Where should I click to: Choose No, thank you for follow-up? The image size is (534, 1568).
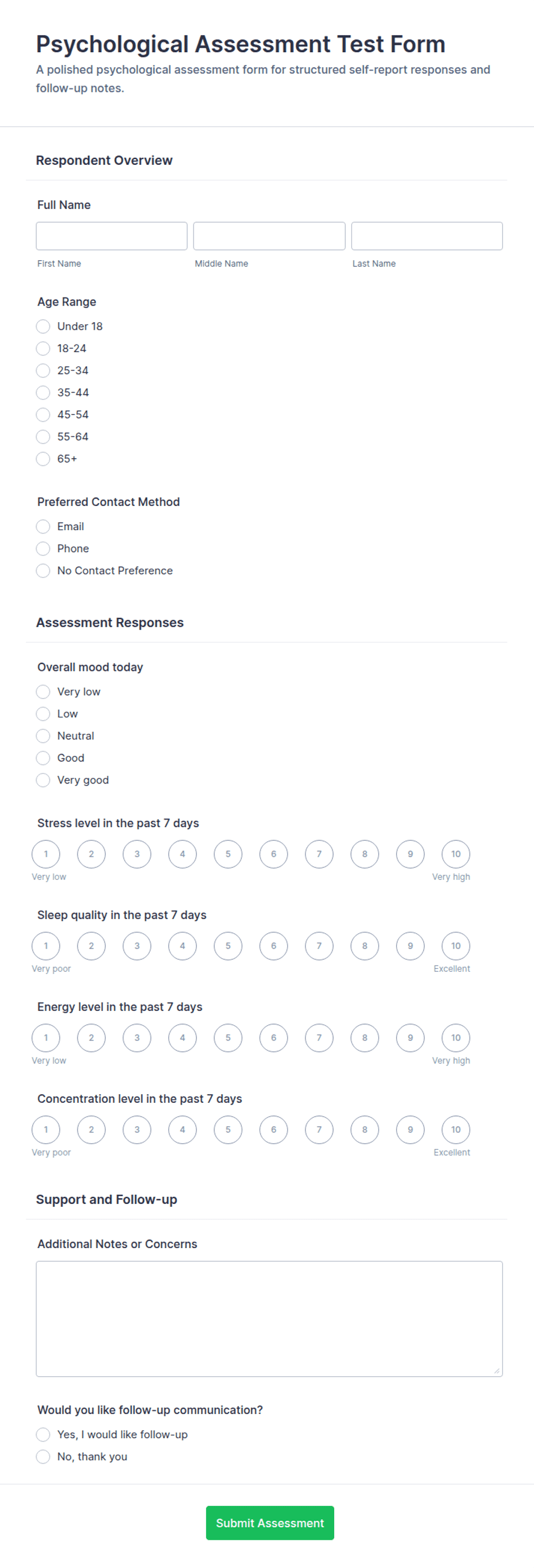click(x=42, y=1456)
